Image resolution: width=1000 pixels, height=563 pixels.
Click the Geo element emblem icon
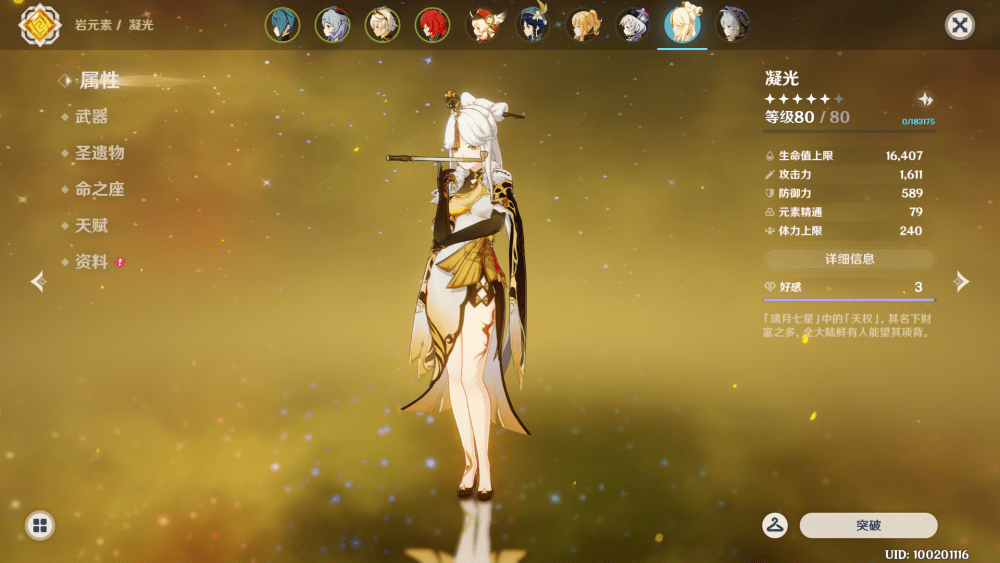(x=40, y=25)
